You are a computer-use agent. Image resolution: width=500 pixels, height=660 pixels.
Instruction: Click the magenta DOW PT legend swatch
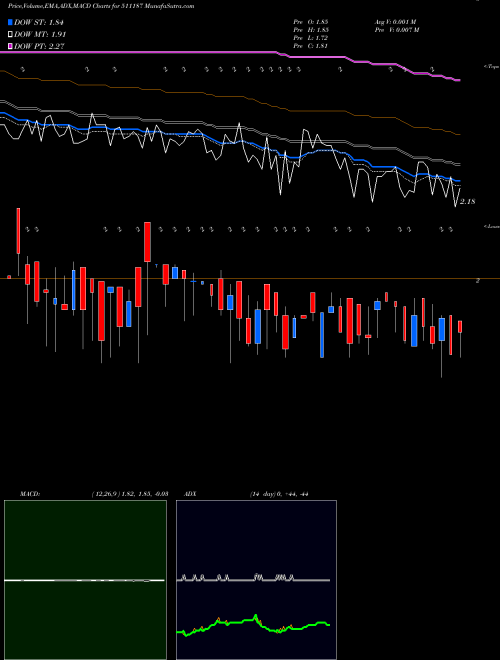[10, 46]
